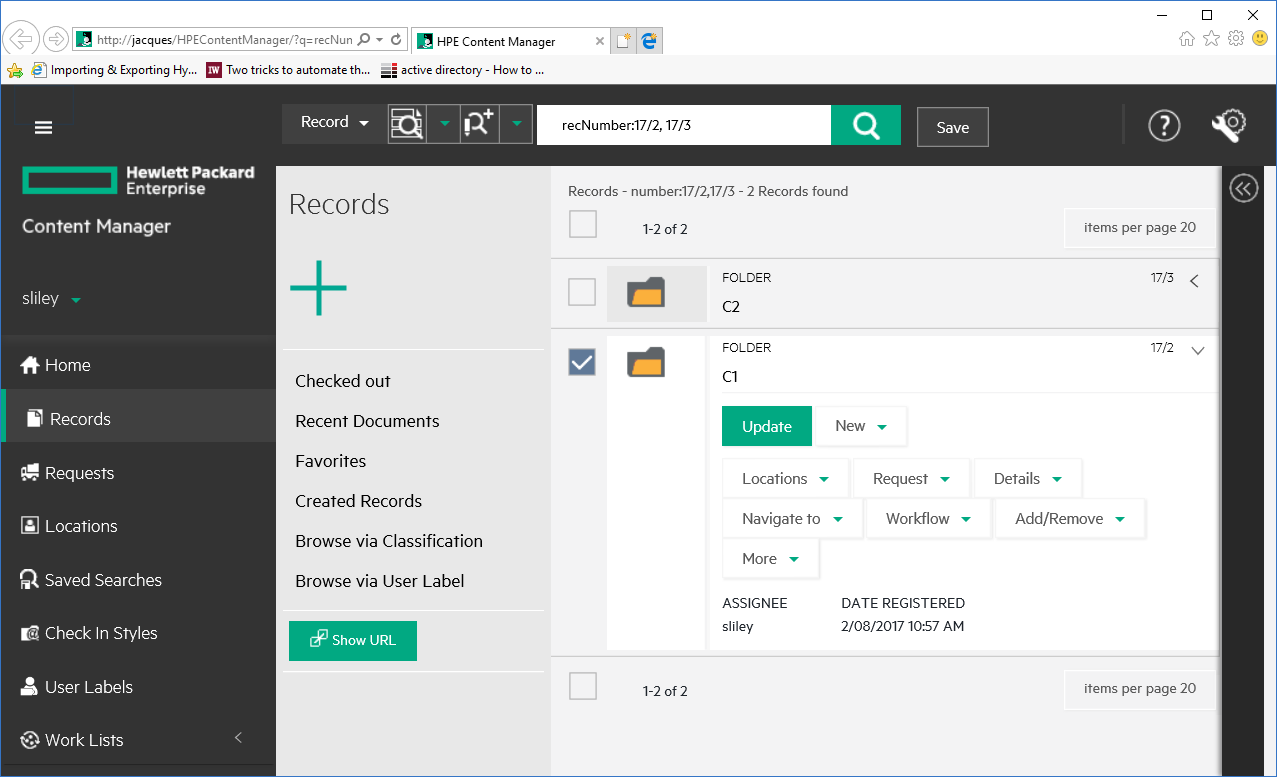This screenshot has width=1277, height=777.
Task: Go to Home in sidebar
Action: 138,365
